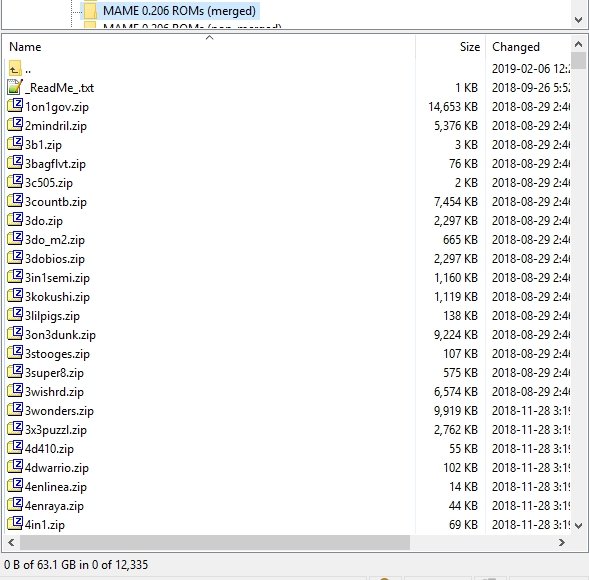
Task: Click the zip icon of 3super8.zip
Action: point(15,372)
